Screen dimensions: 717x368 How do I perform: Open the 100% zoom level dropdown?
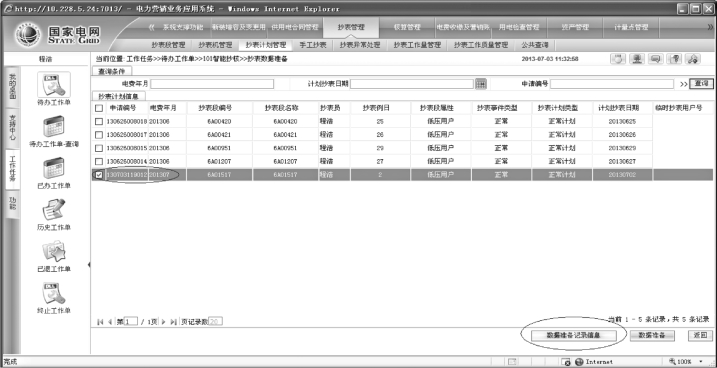(702, 362)
